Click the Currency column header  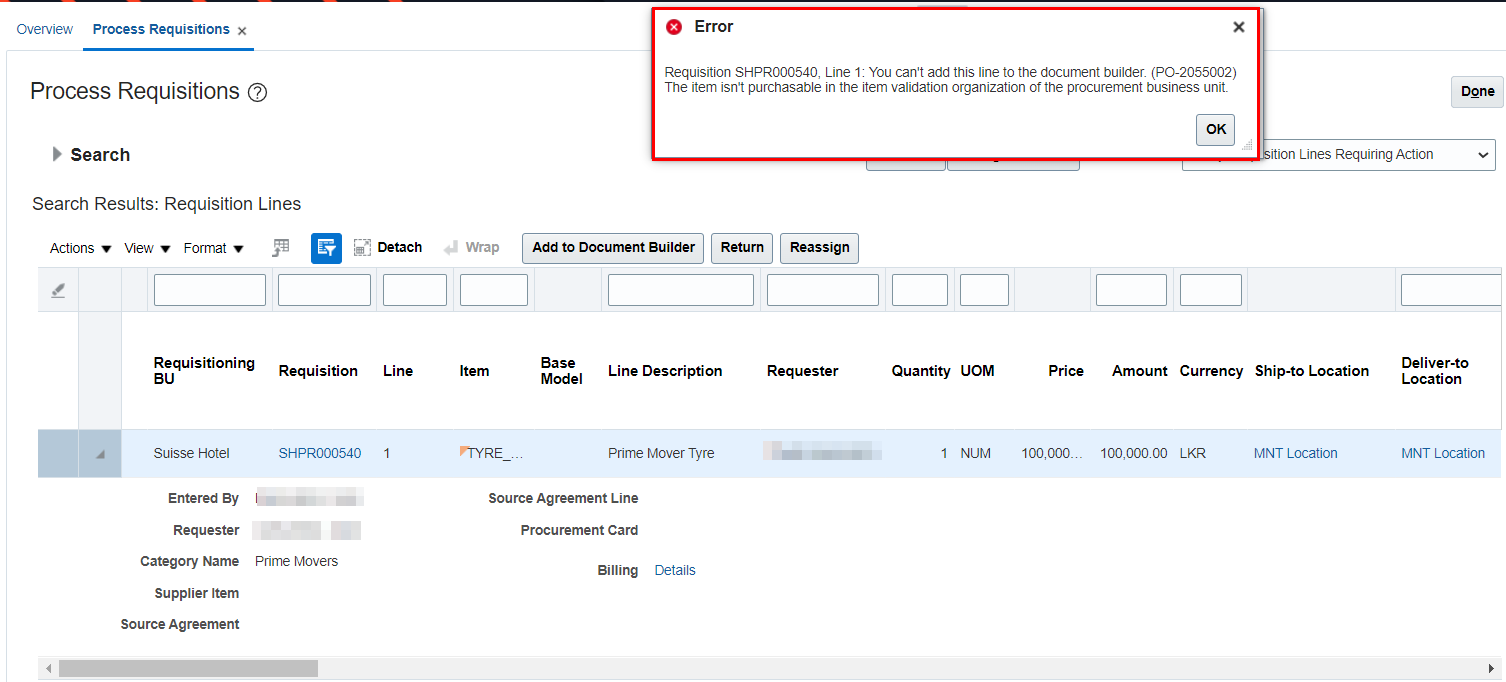pyautogui.click(x=1211, y=371)
